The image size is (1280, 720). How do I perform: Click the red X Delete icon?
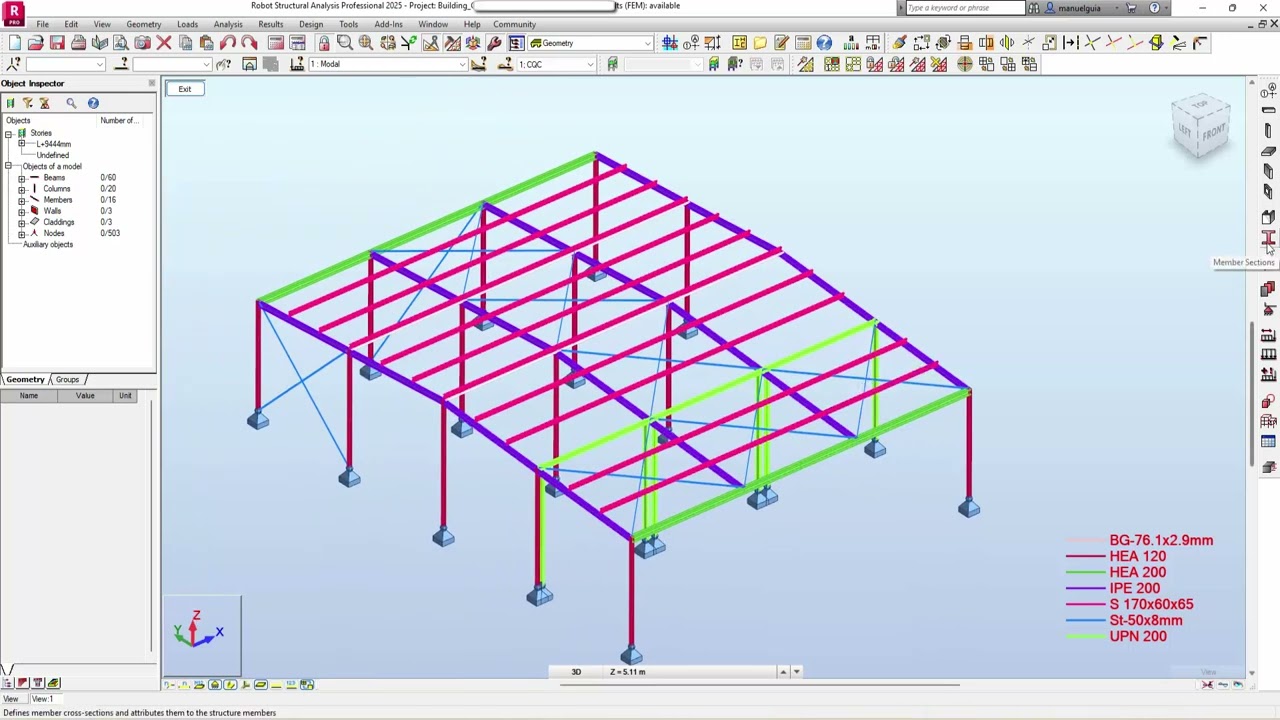pos(164,43)
